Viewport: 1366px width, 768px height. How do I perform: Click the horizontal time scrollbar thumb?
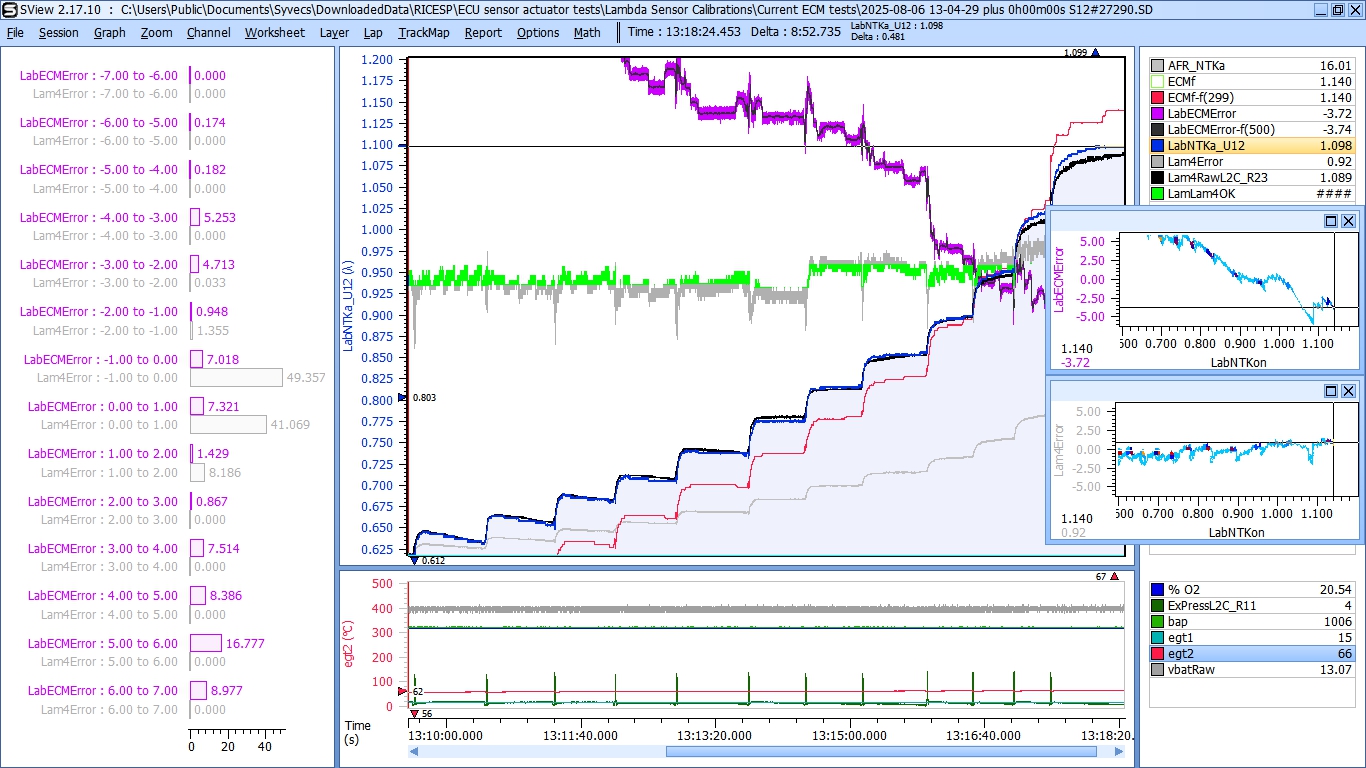point(880,751)
